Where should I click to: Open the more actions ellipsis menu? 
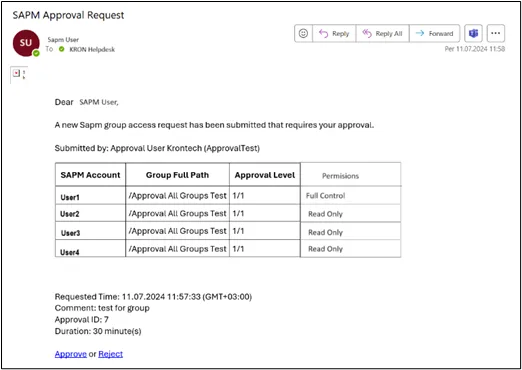pyautogui.click(x=496, y=33)
